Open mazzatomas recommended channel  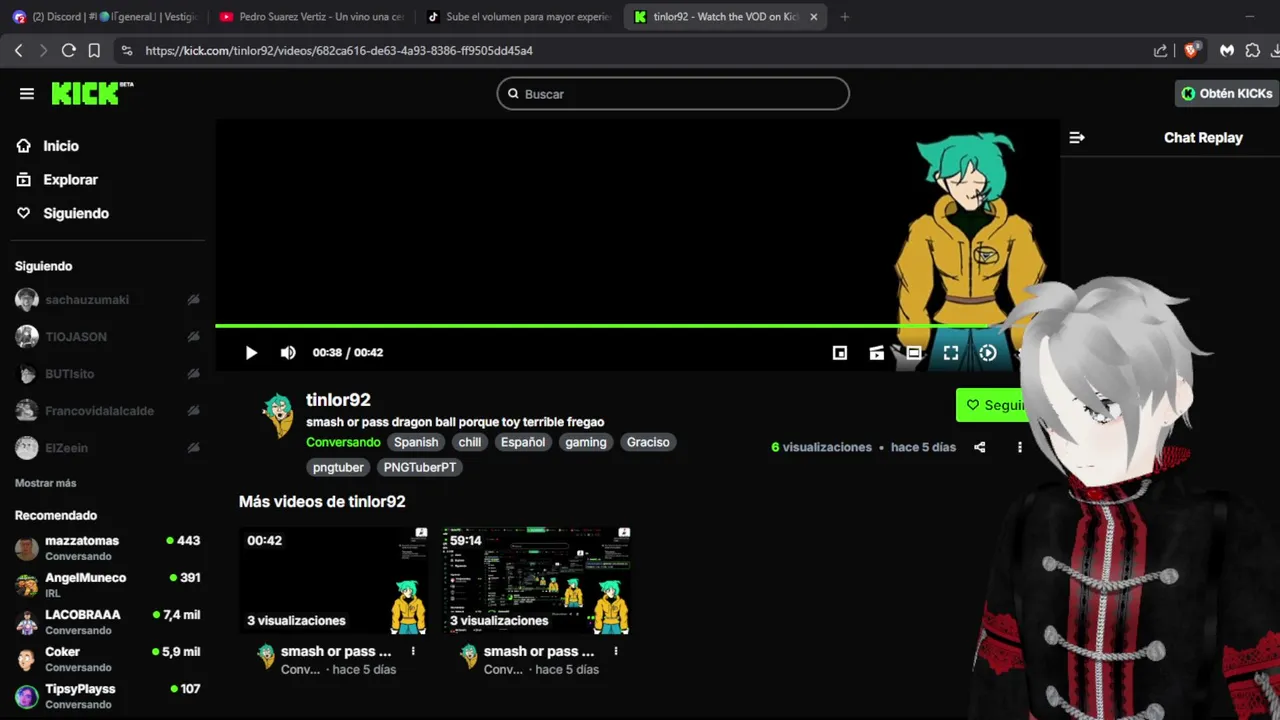click(108, 548)
